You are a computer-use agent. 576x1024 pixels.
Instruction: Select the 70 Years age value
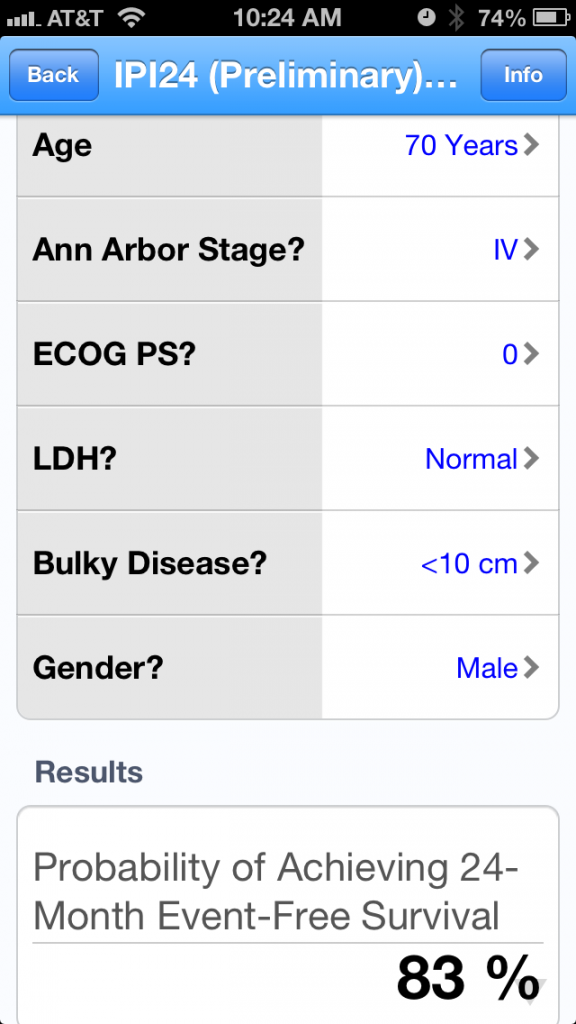tap(461, 145)
